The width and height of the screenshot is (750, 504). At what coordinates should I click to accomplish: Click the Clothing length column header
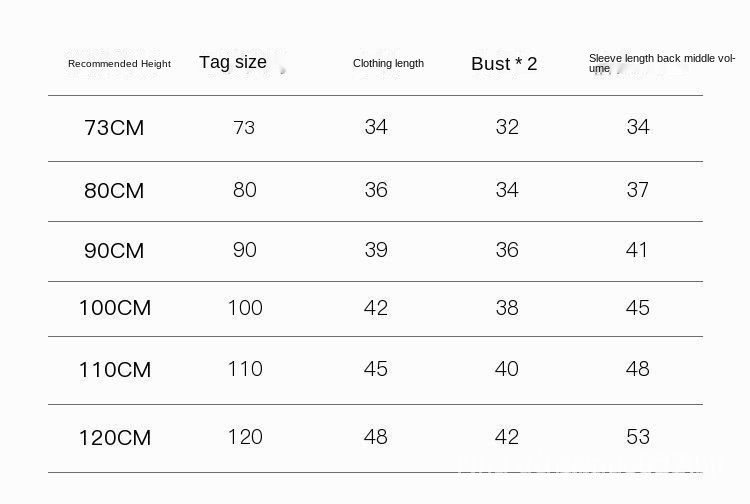pos(388,63)
